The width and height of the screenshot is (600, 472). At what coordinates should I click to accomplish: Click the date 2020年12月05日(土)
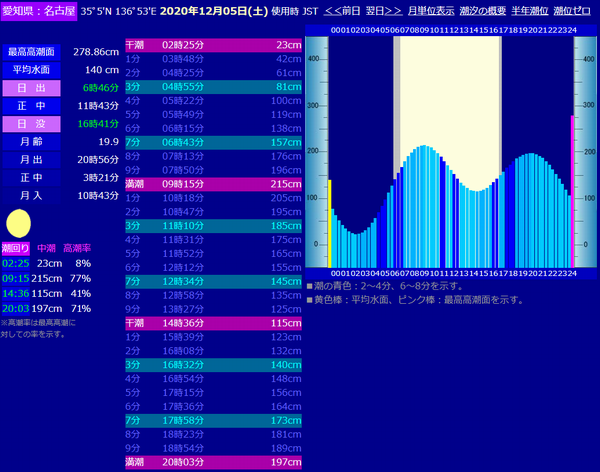click(x=214, y=11)
